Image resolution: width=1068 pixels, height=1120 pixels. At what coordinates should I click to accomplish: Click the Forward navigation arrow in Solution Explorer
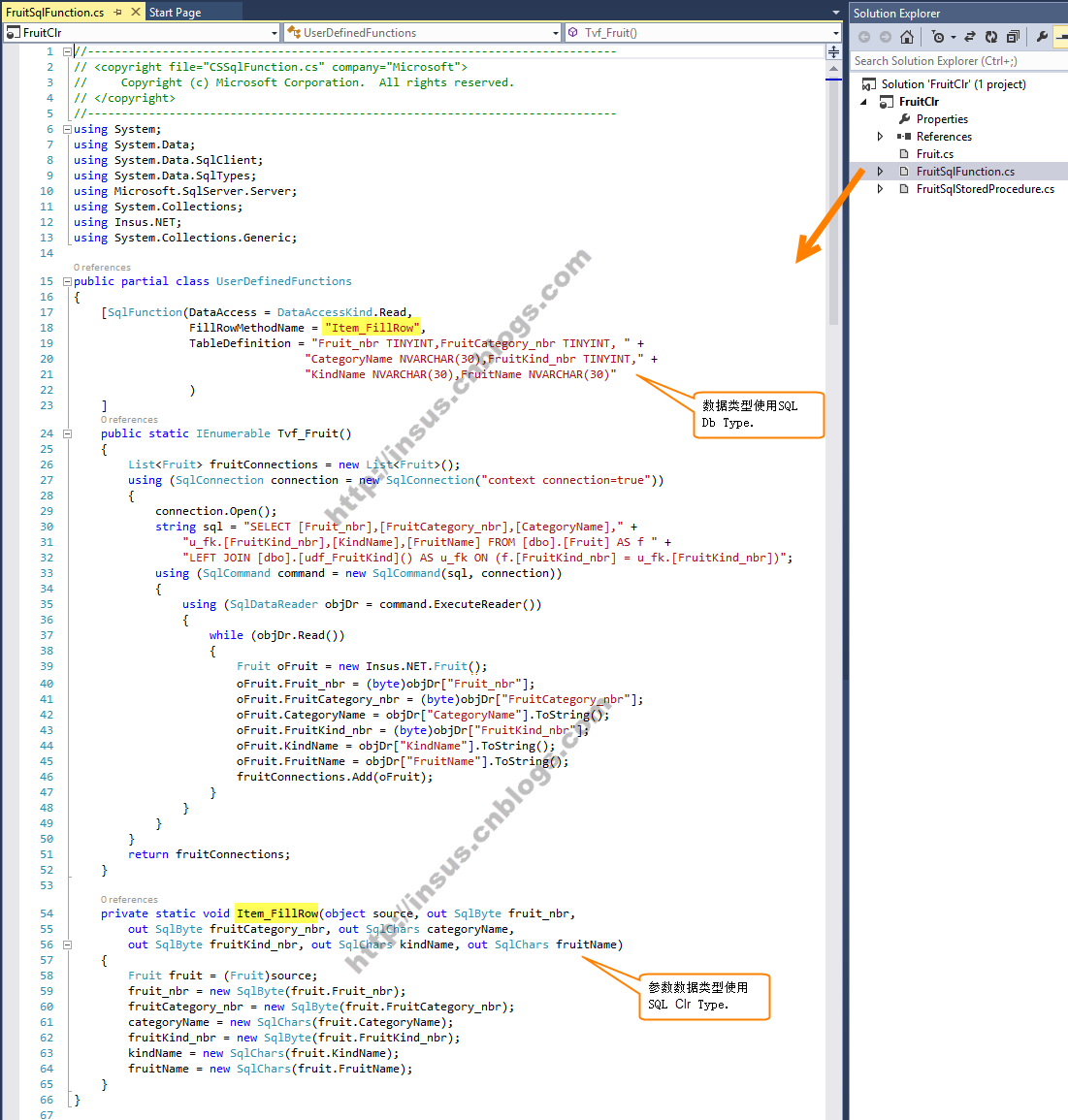click(x=885, y=37)
